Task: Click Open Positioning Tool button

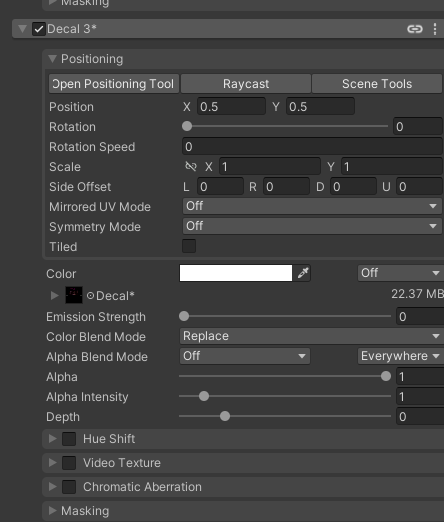Action: pyautogui.click(x=114, y=84)
